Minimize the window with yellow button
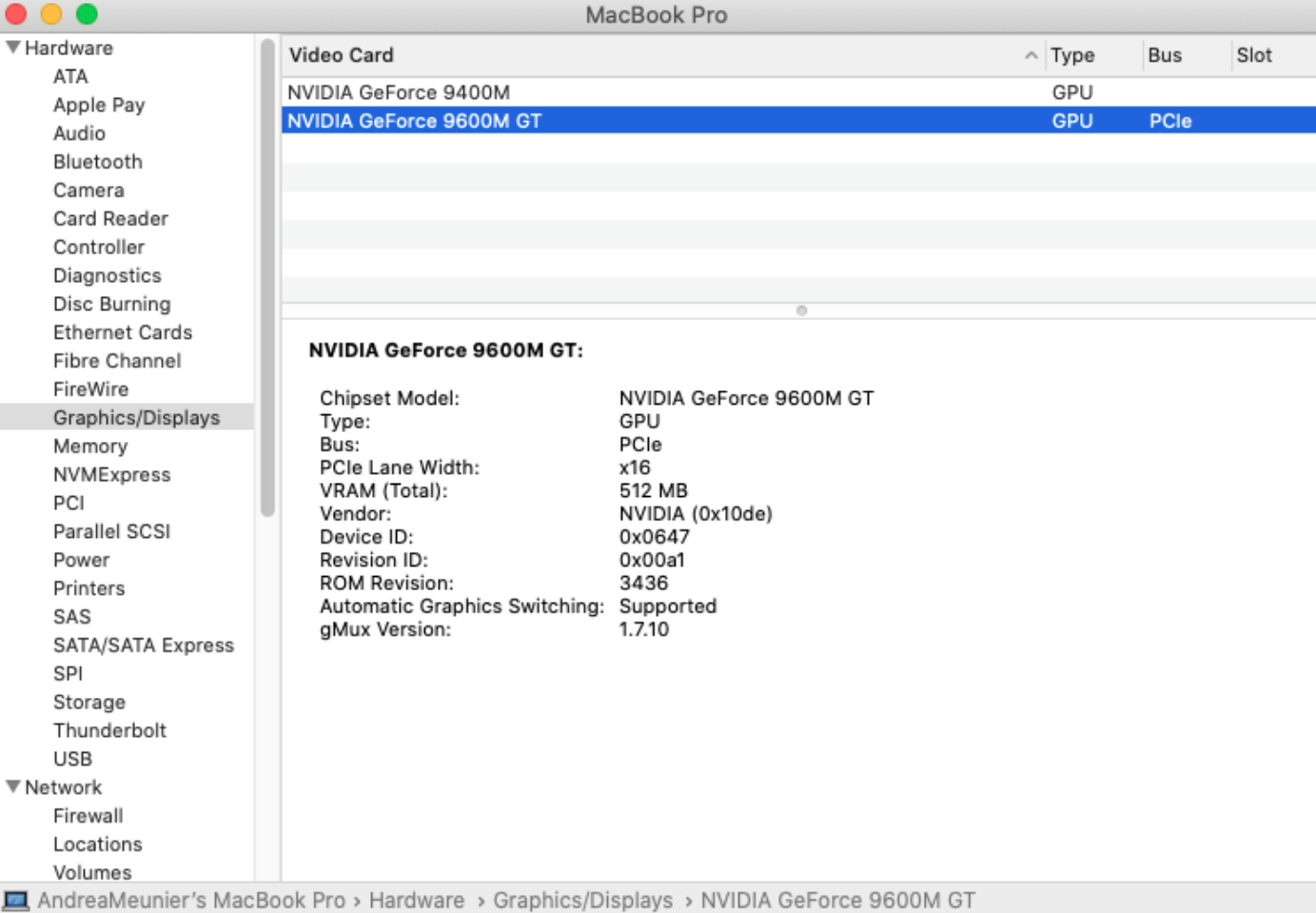1316x913 pixels. 51,14
